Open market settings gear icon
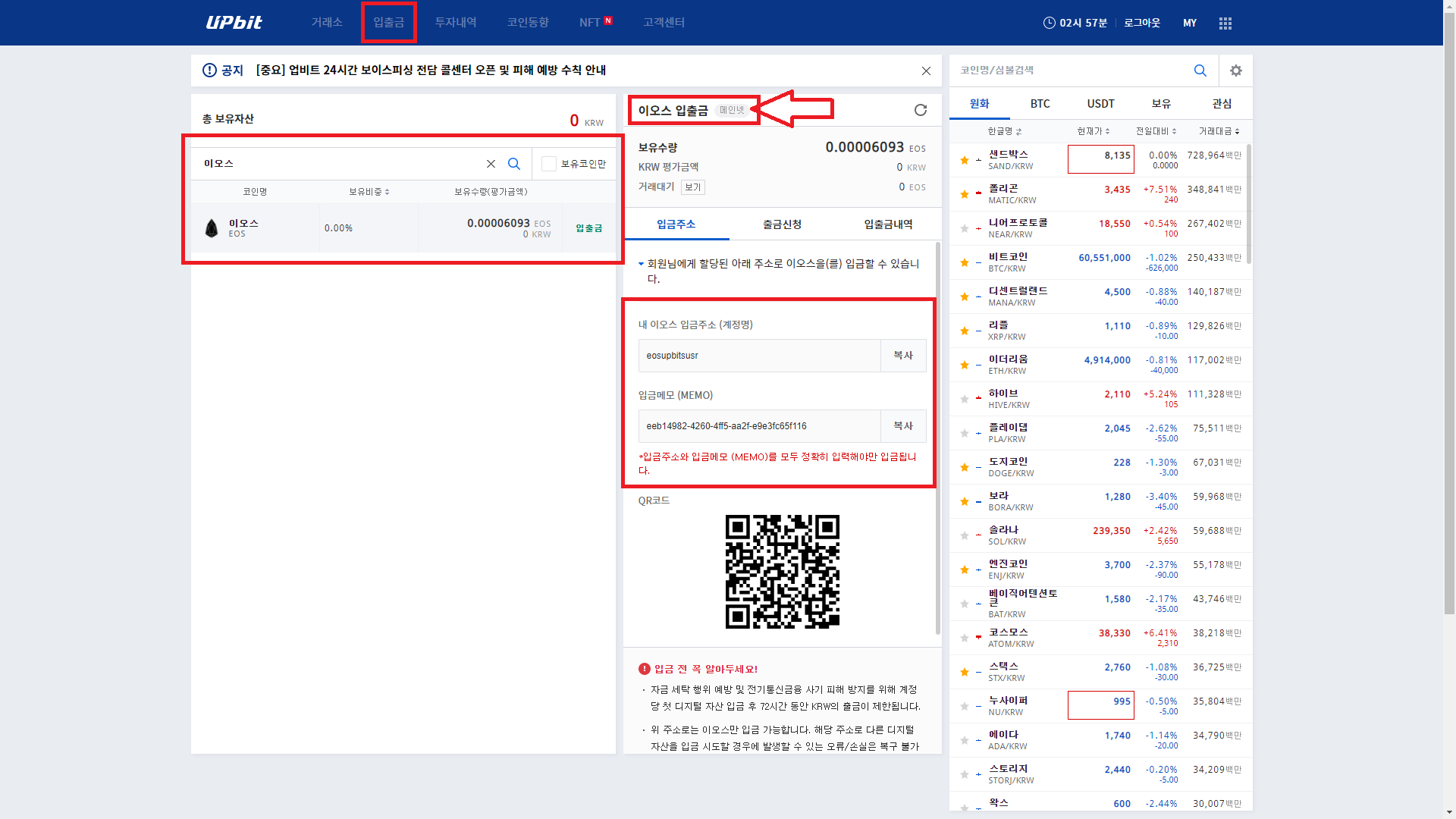 [x=1235, y=71]
